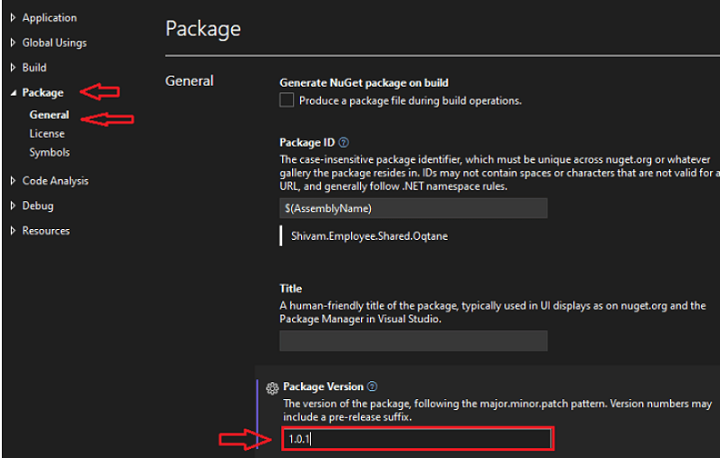Image resolution: width=720 pixels, height=458 pixels.
Task: Click the Package ID input field
Action: coord(413,208)
